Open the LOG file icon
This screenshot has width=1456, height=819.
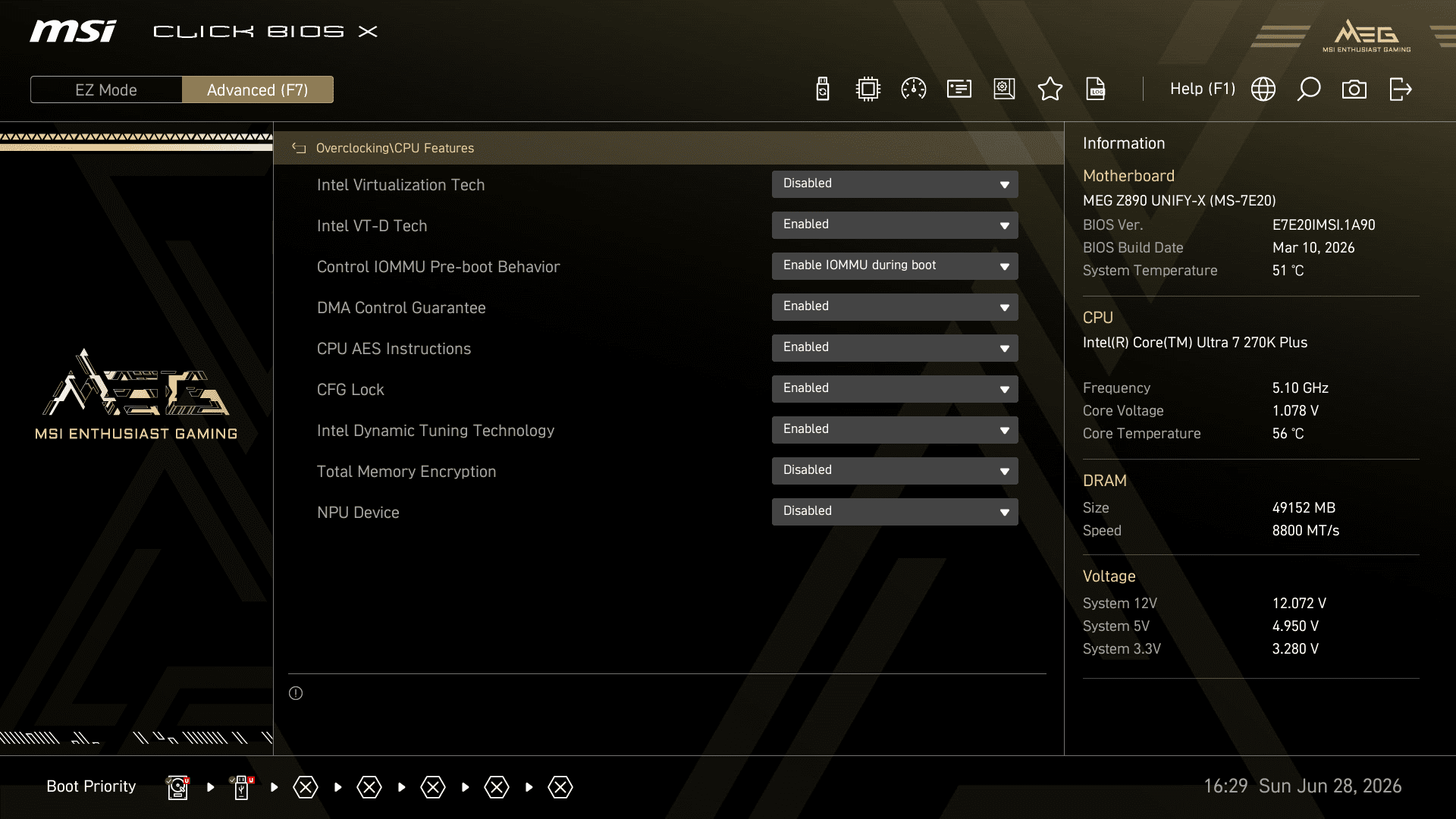[x=1096, y=89]
